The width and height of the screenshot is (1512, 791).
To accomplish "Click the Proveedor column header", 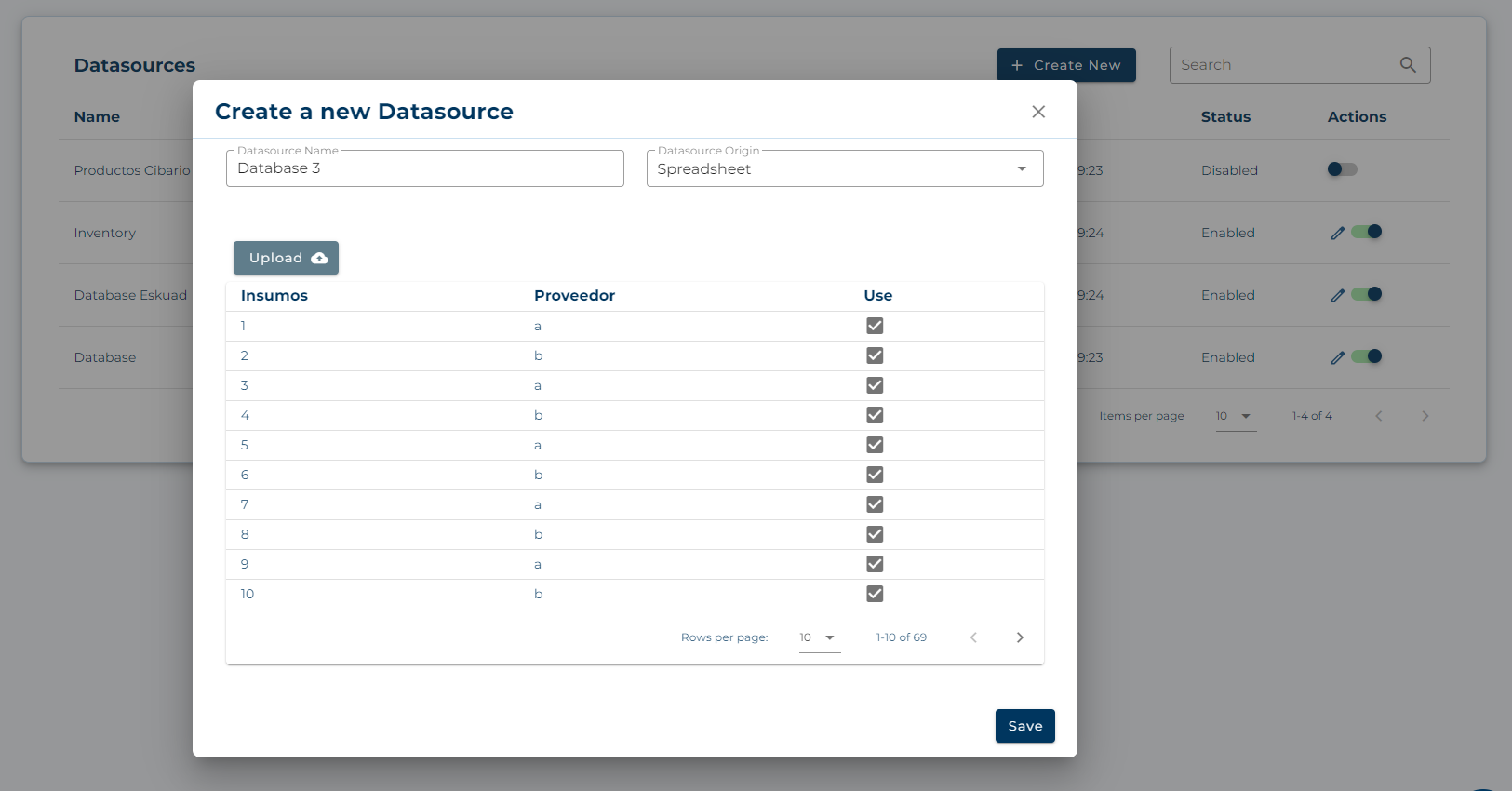I will click(x=574, y=296).
